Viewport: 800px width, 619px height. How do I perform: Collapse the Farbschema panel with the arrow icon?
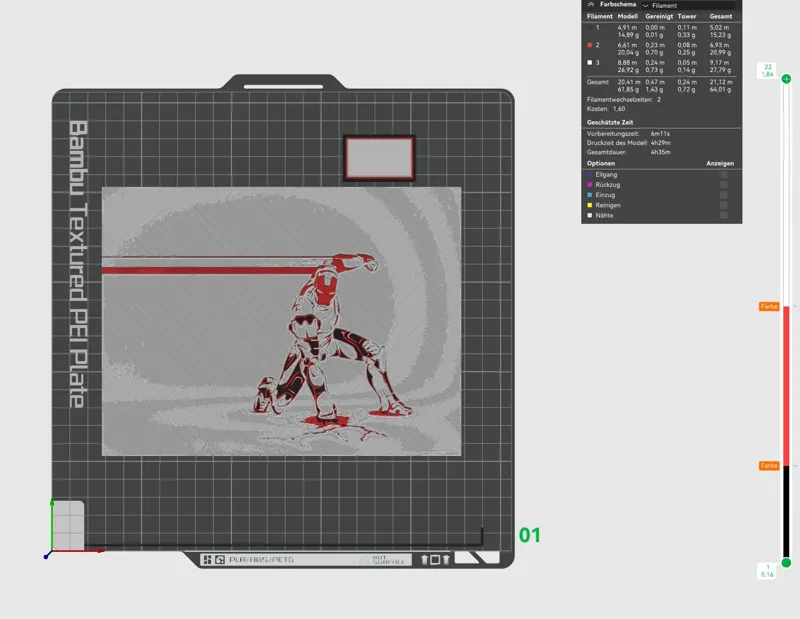tap(591, 4)
